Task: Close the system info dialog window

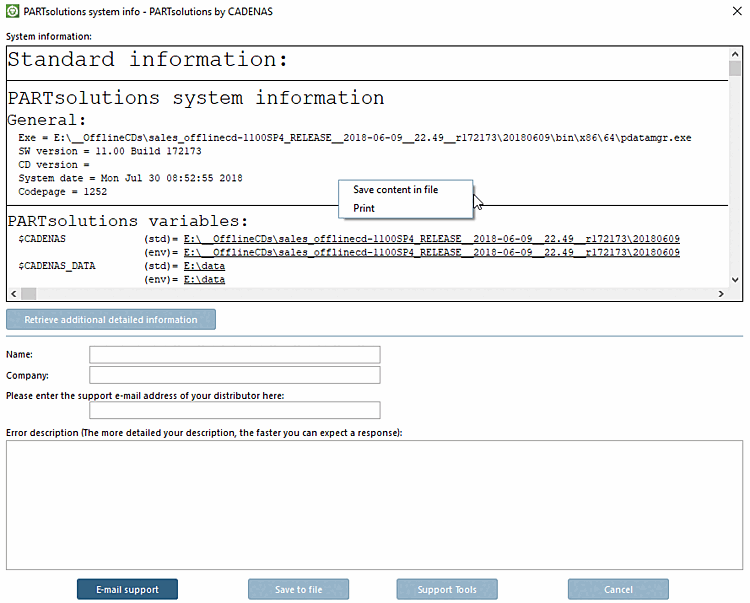Action: [x=737, y=11]
